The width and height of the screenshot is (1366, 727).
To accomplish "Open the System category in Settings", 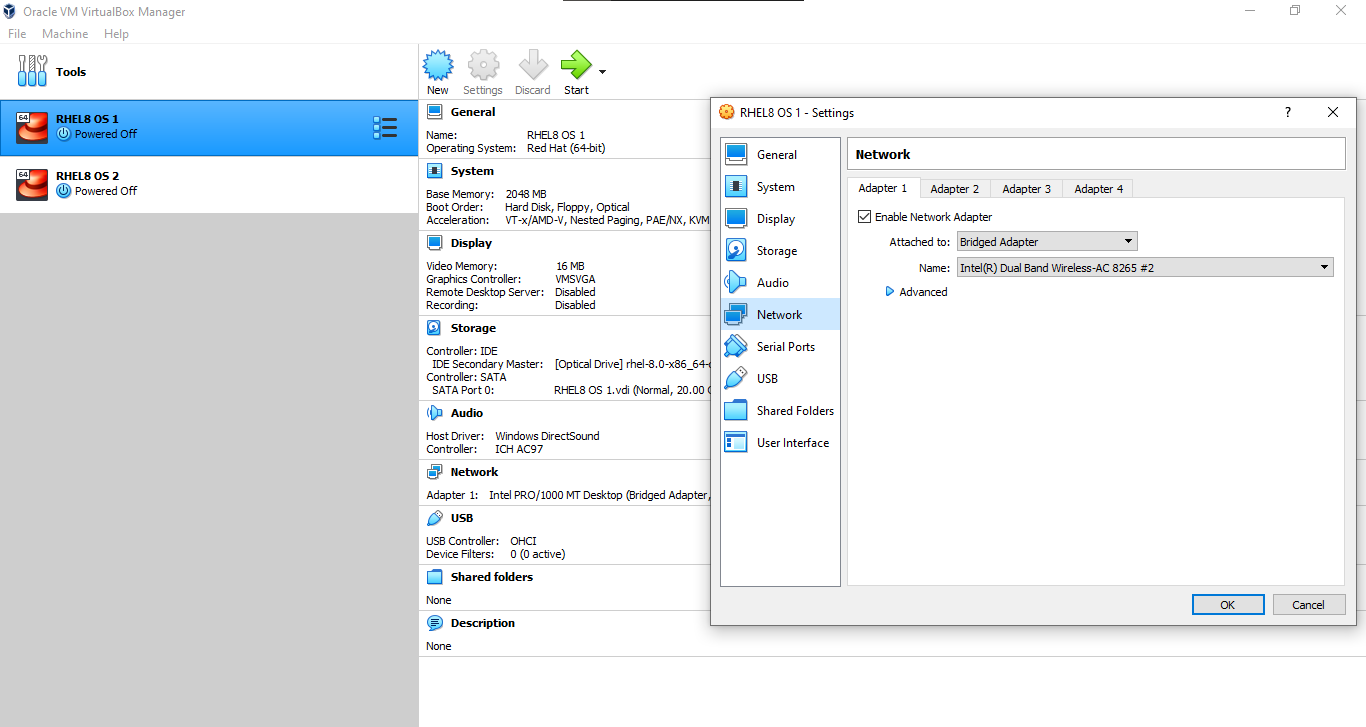I will [780, 187].
